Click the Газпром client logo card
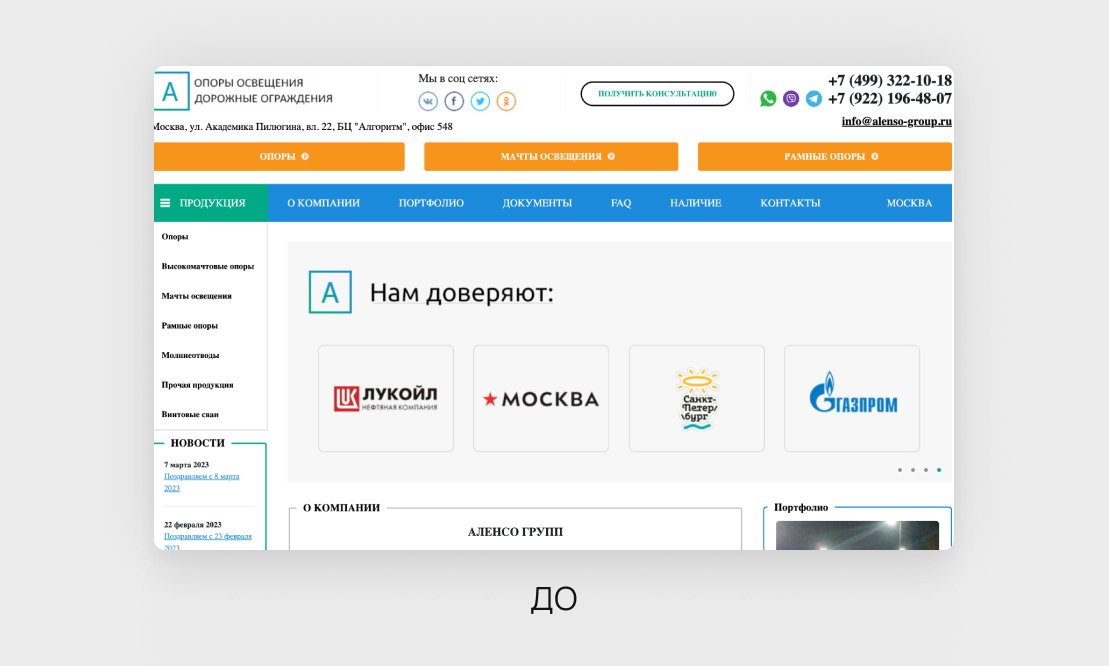Image resolution: width=1109 pixels, height=666 pixels. [x=852, y=398]
